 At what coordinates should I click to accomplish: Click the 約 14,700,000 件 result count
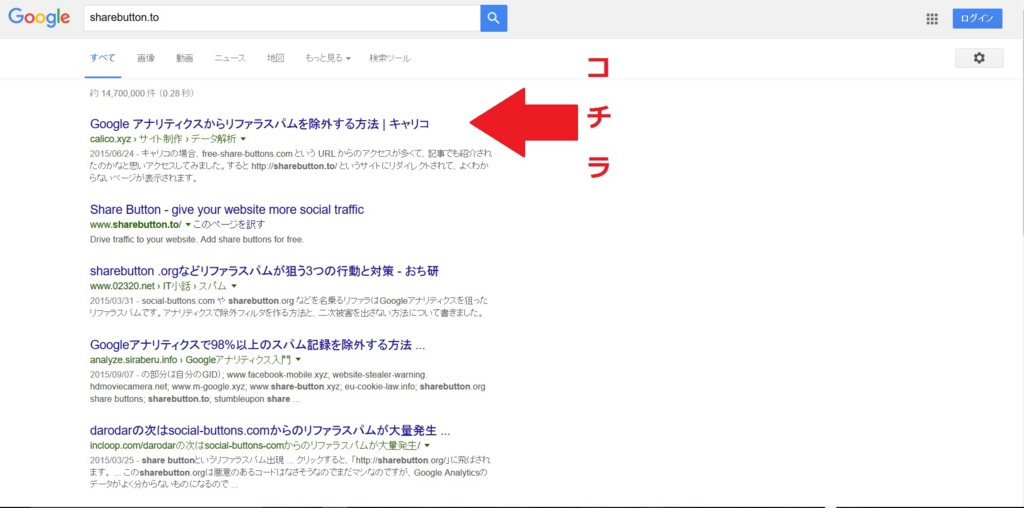click(x=142, y=93)
